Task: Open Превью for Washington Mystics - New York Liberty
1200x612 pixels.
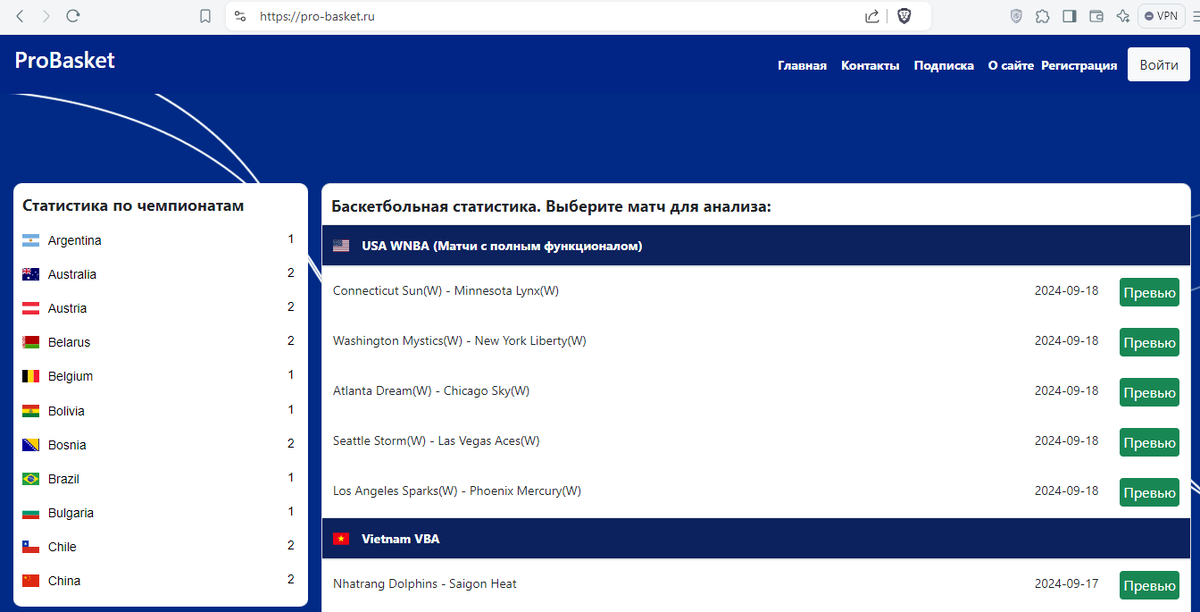Action: [1149, 342]
